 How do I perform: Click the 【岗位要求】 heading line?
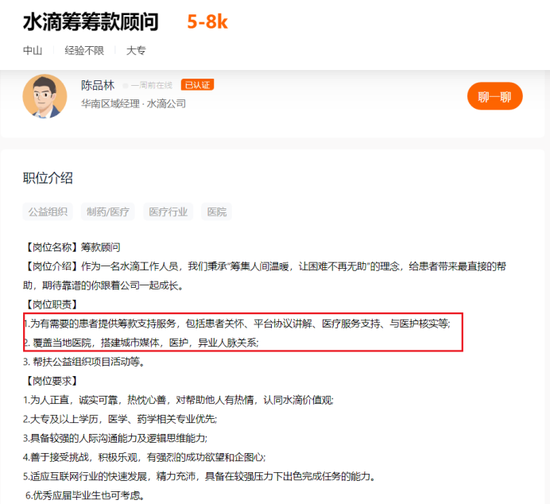click(52, 381)
